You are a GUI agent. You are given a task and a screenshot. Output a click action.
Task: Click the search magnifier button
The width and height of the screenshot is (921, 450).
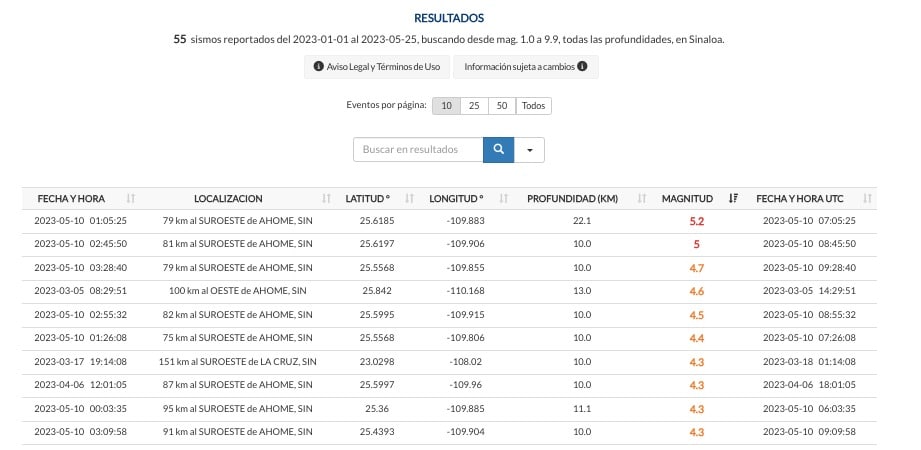coord(498,150)
